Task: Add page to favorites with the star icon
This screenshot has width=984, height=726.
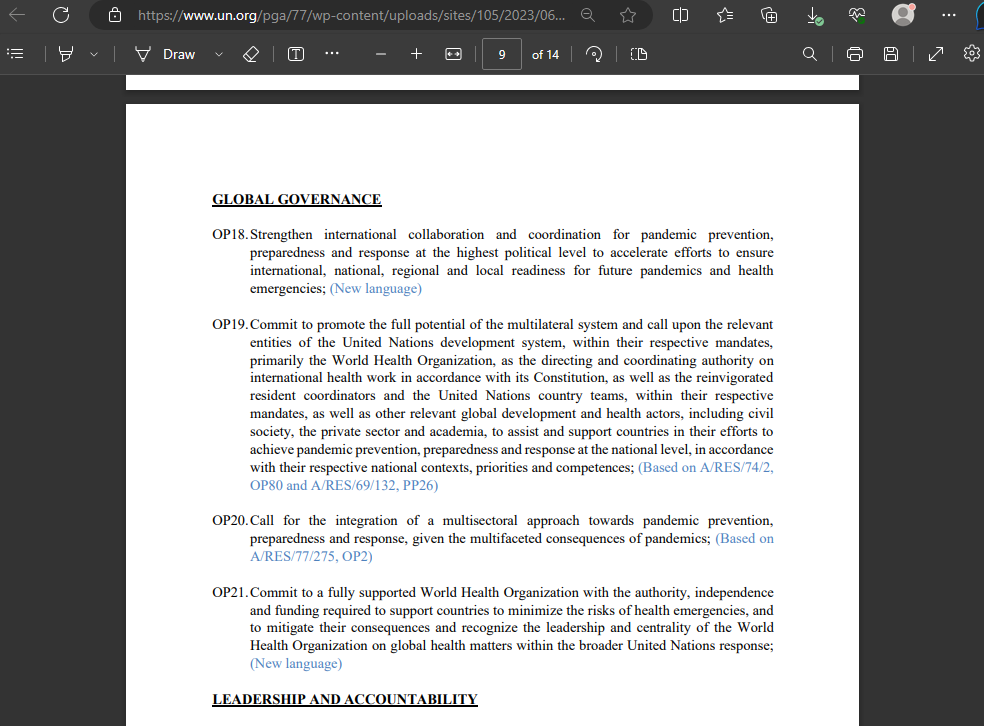Action: point(628,15)
